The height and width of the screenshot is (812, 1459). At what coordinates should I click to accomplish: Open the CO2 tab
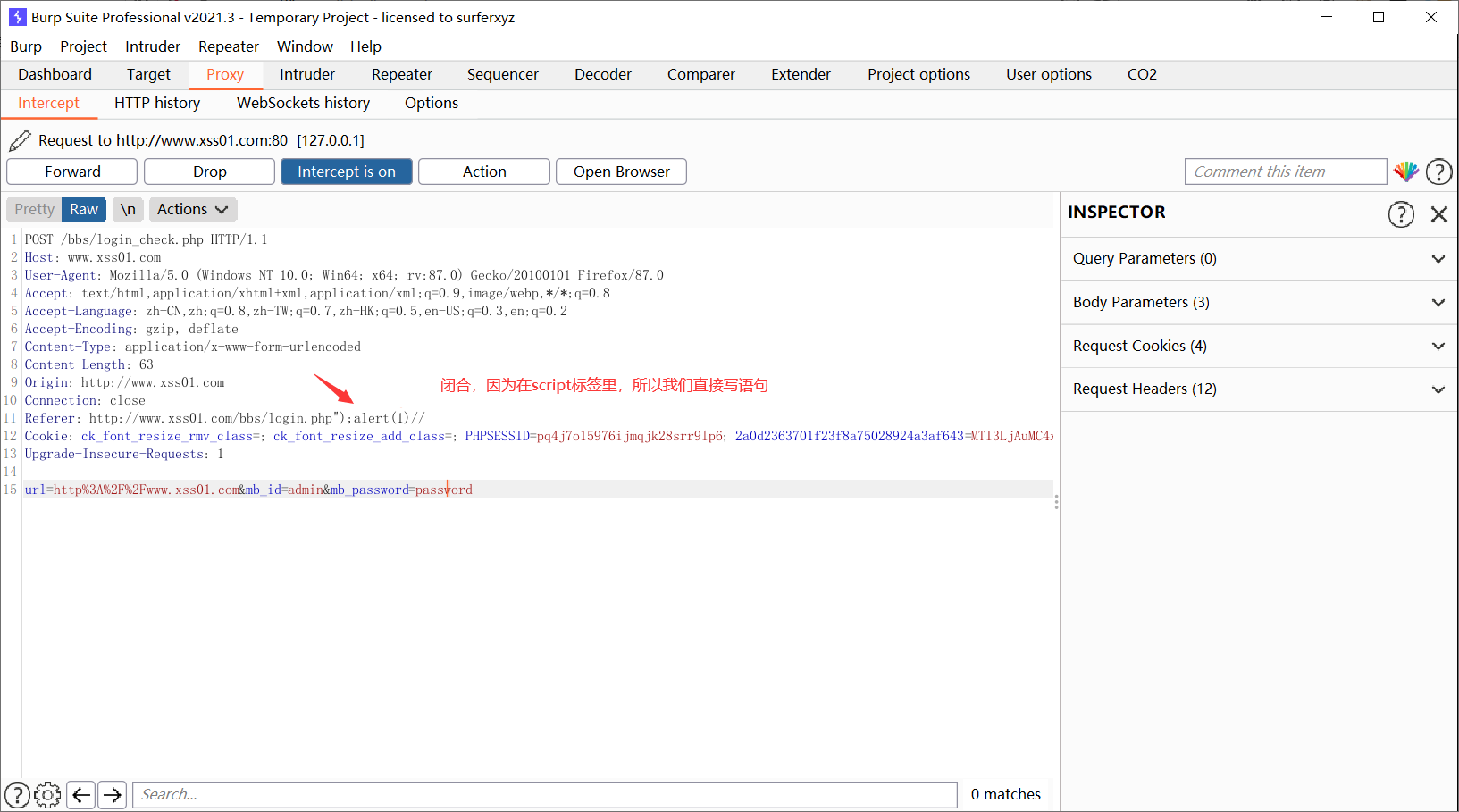point(1142,74)
